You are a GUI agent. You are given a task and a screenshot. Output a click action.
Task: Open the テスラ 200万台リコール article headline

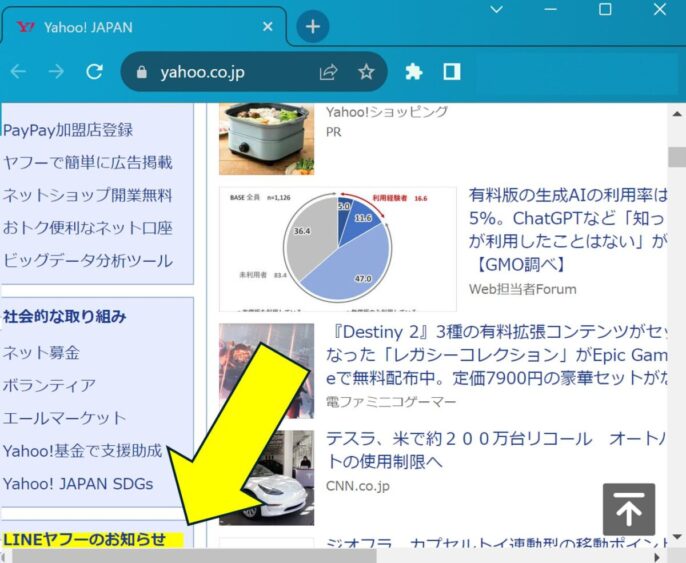(x=496, y=450)
